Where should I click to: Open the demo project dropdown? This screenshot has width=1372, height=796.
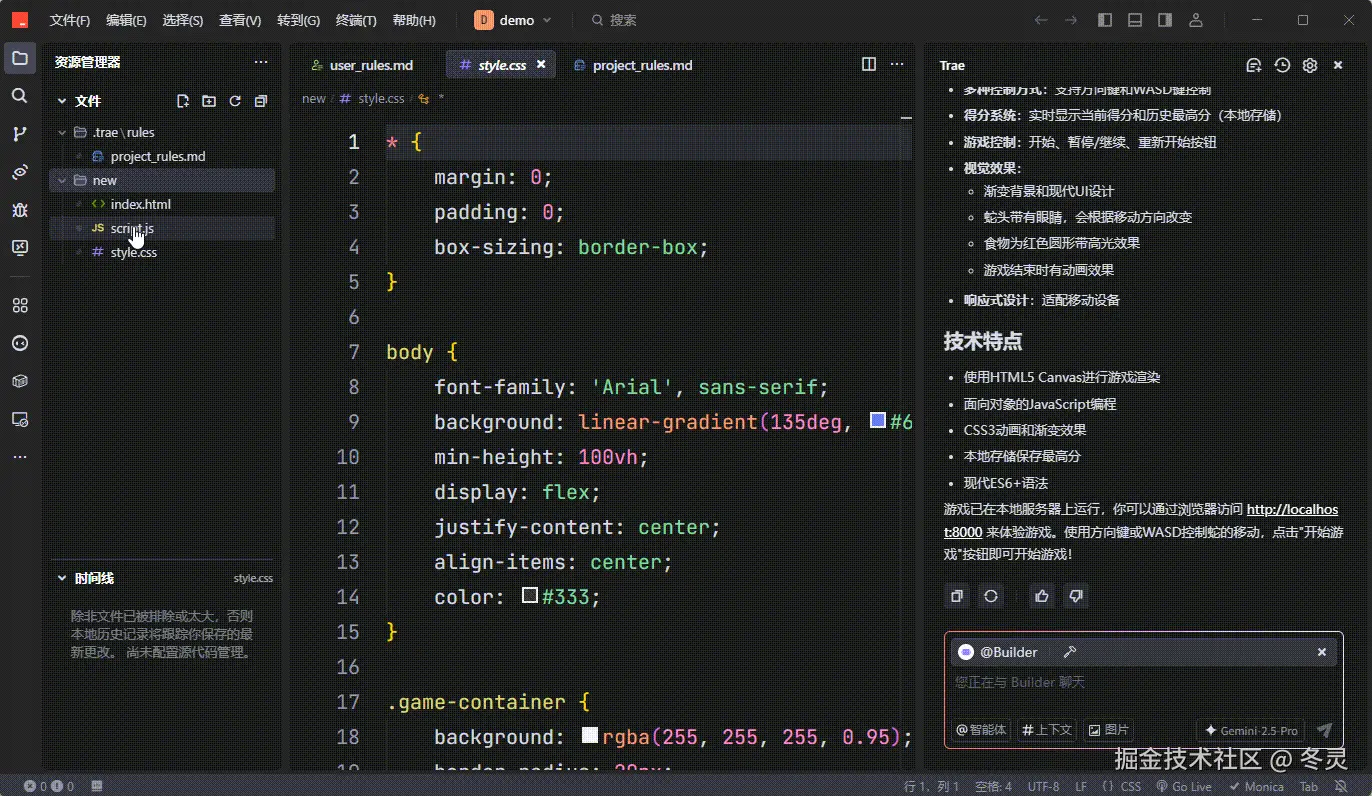513,20
